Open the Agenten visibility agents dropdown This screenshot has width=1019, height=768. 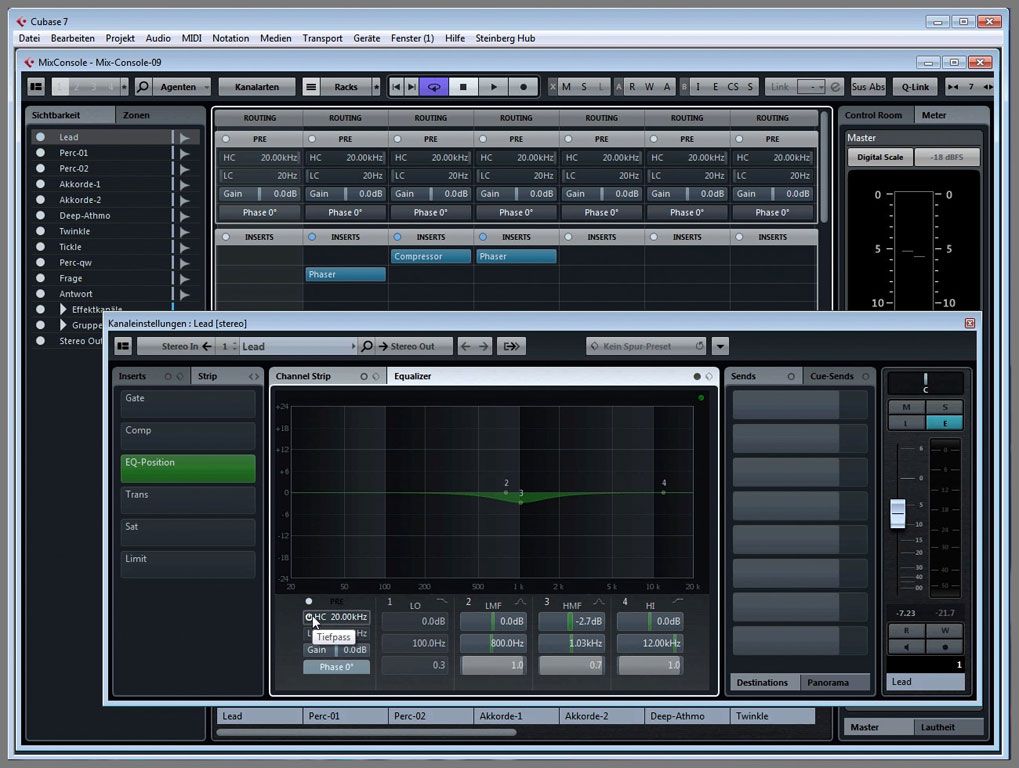183,86
